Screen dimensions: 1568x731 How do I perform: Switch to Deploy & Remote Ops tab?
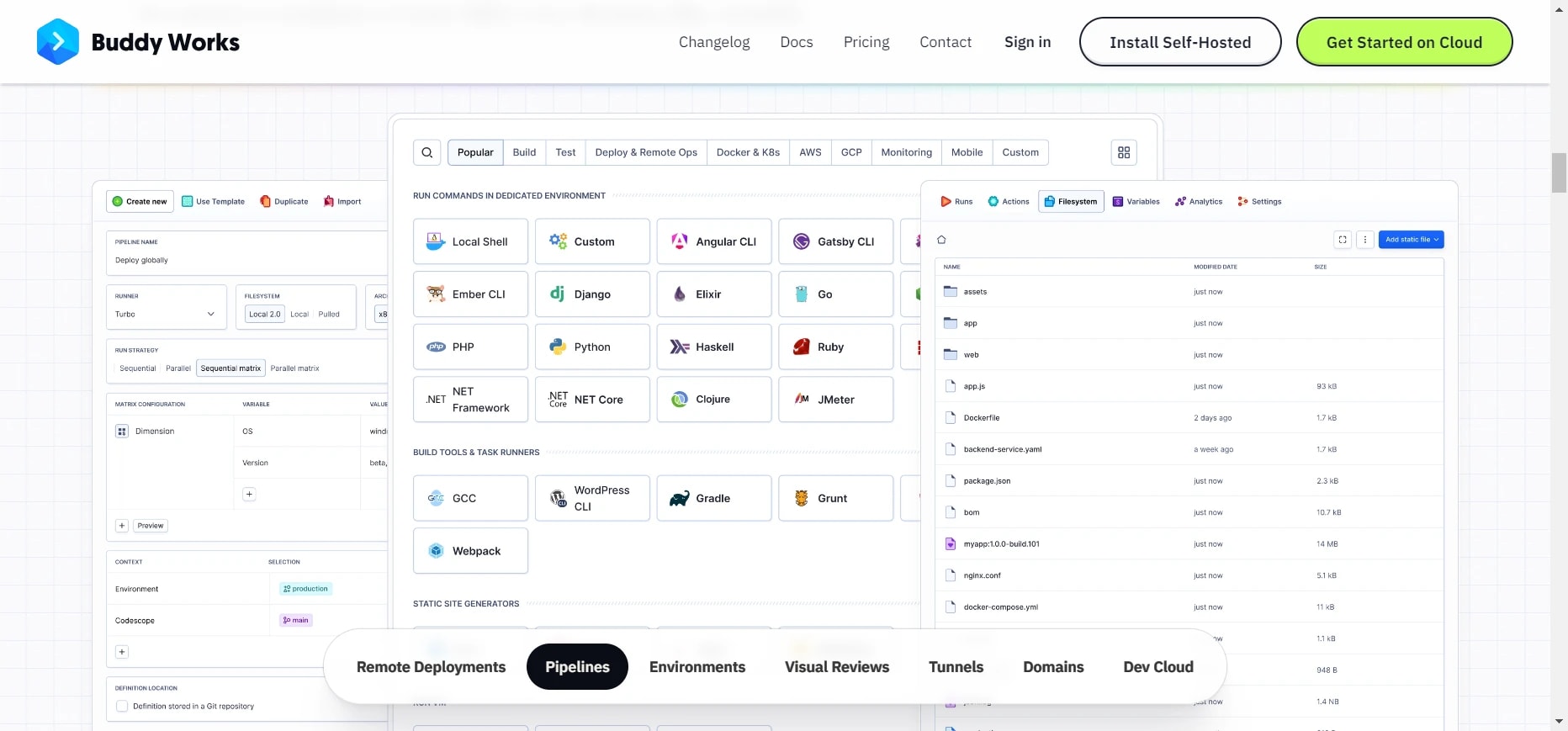646,152
